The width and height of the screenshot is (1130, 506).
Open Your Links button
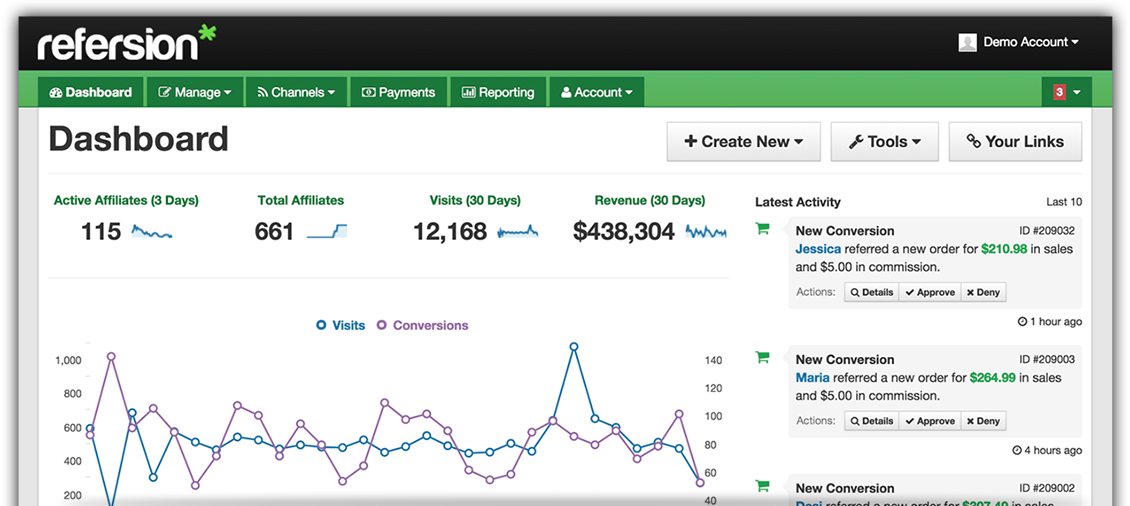pyautogui.click(x=1015, y=142)
